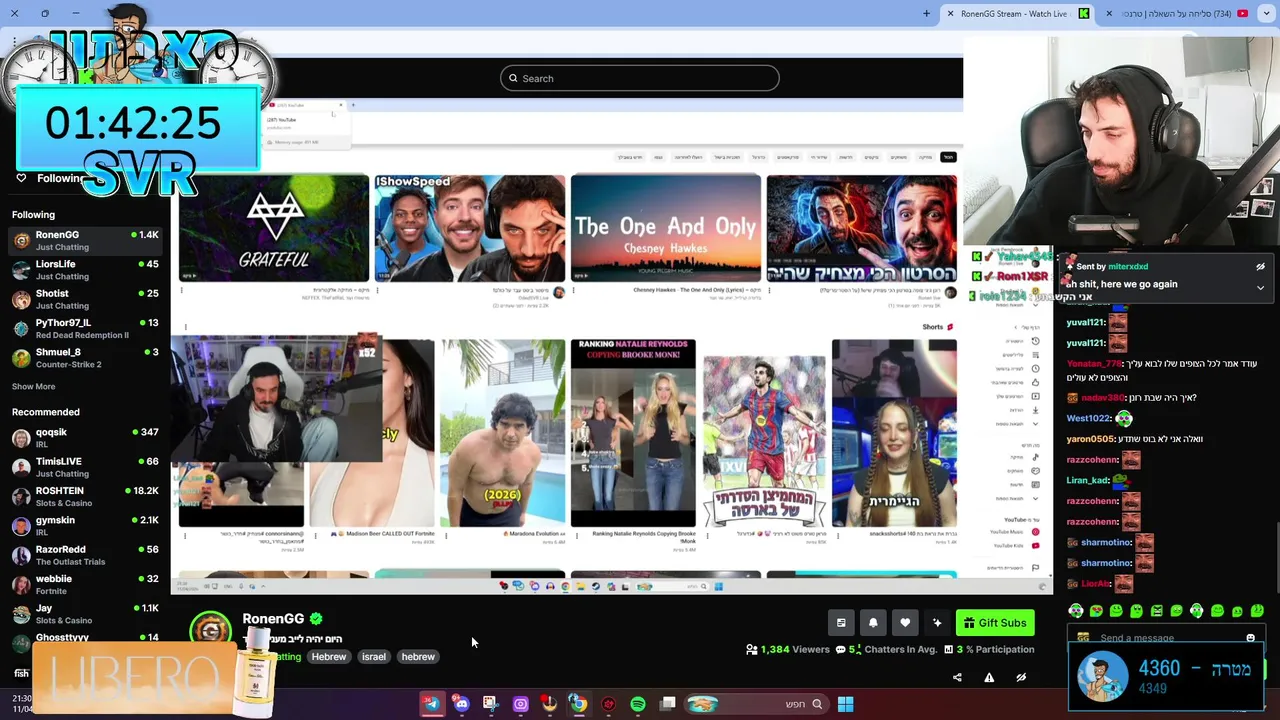
Task: Click the Hebrew capitalized tag
Action: pyautogui.click(x=328, y=657)
